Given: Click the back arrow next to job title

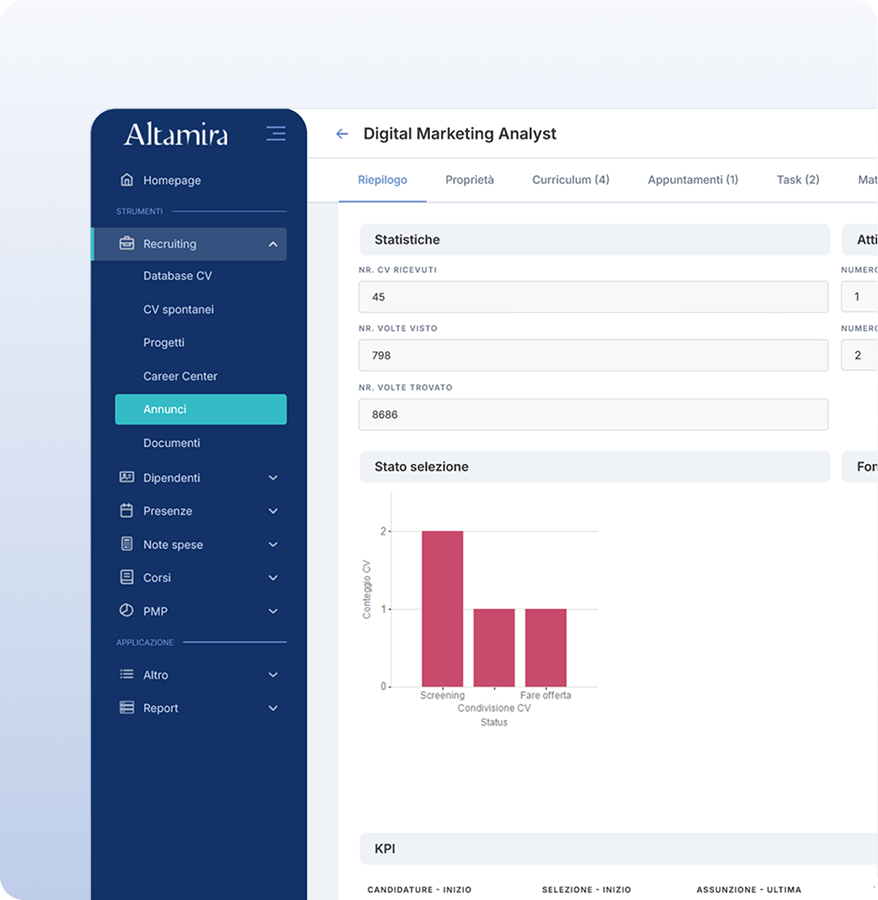Looking at the screenshot, I should (342, 134).
